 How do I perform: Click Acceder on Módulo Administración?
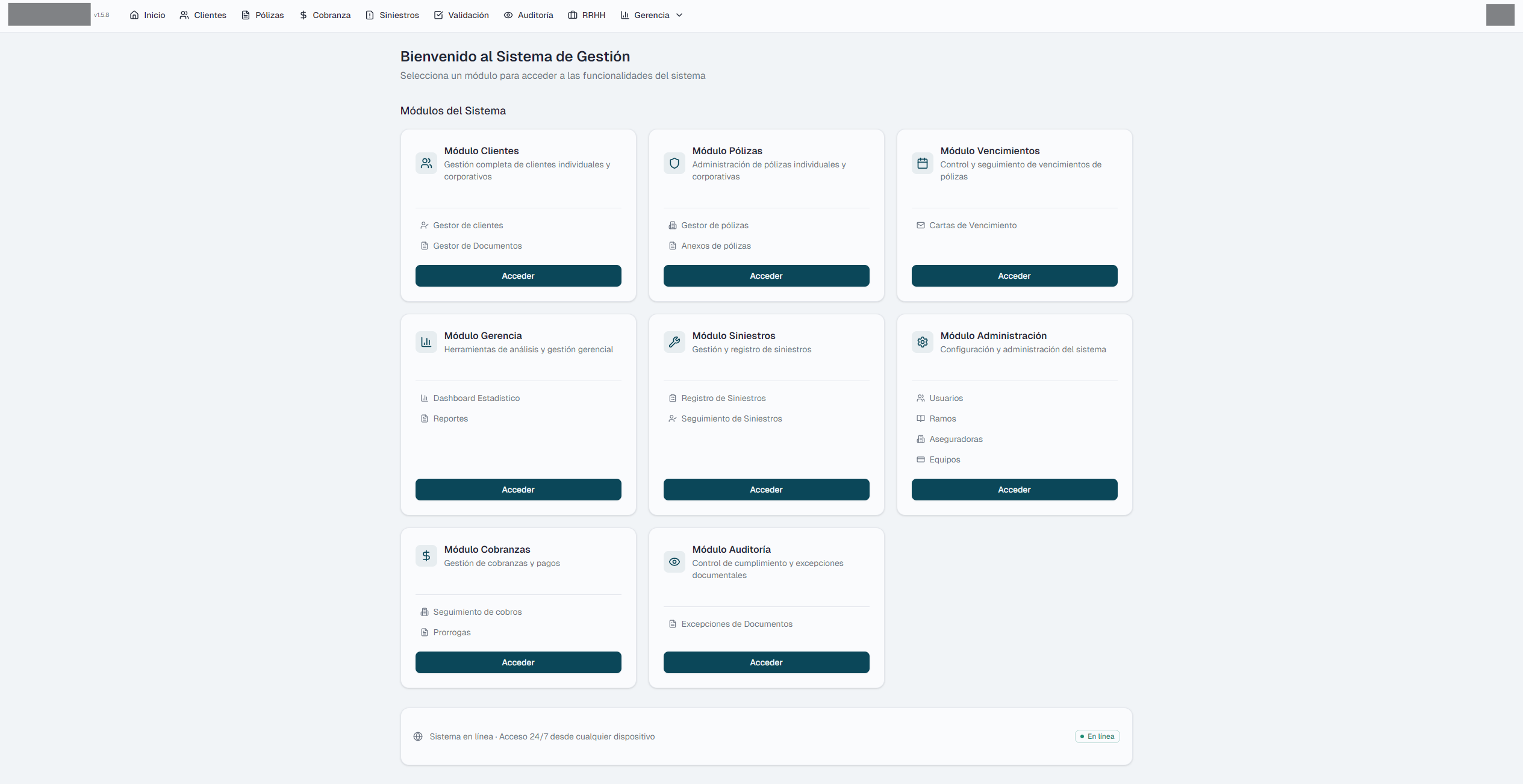(x=1014, y=490)
